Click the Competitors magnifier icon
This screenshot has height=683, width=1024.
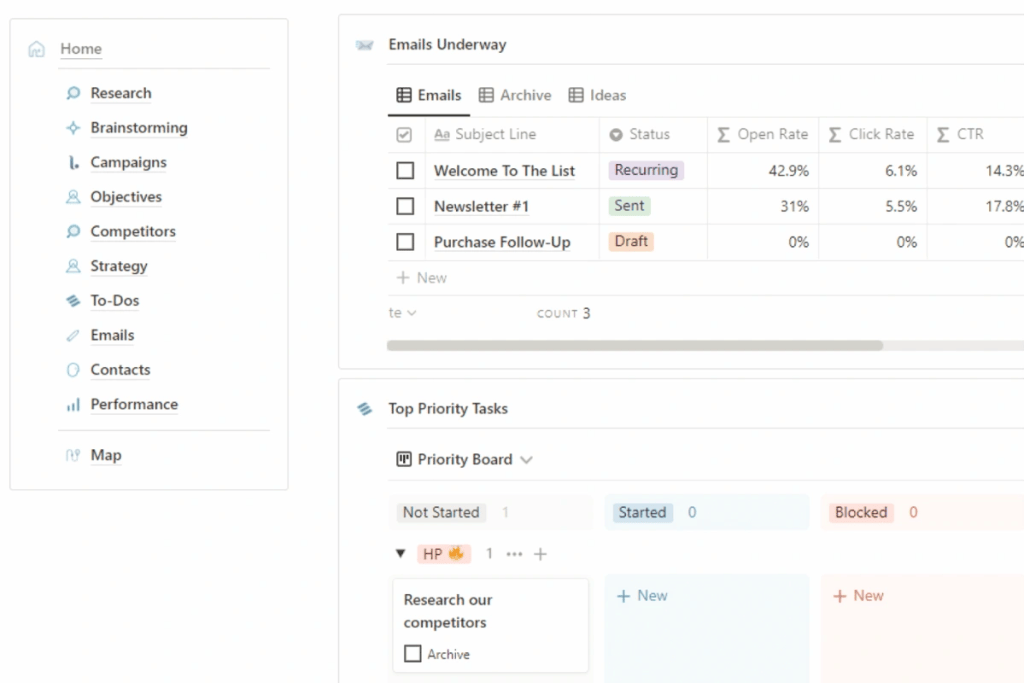tap(73, 231)
